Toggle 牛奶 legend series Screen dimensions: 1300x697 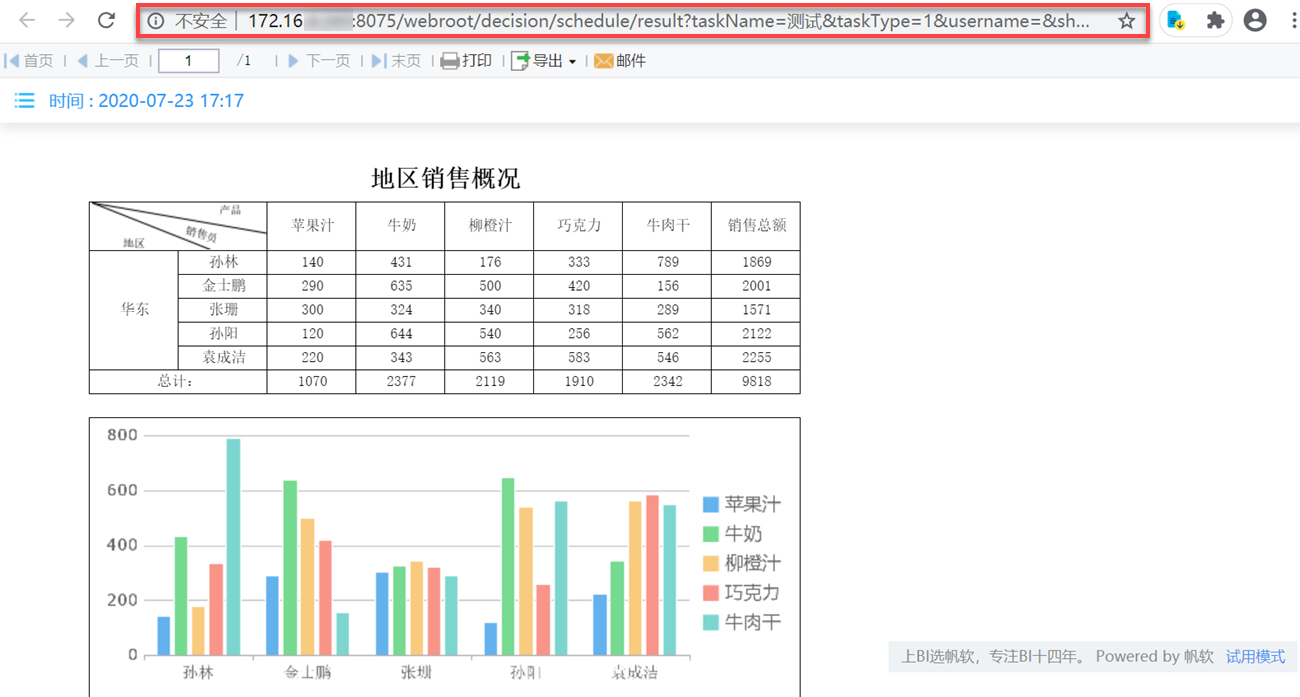[x=732, y=533]
